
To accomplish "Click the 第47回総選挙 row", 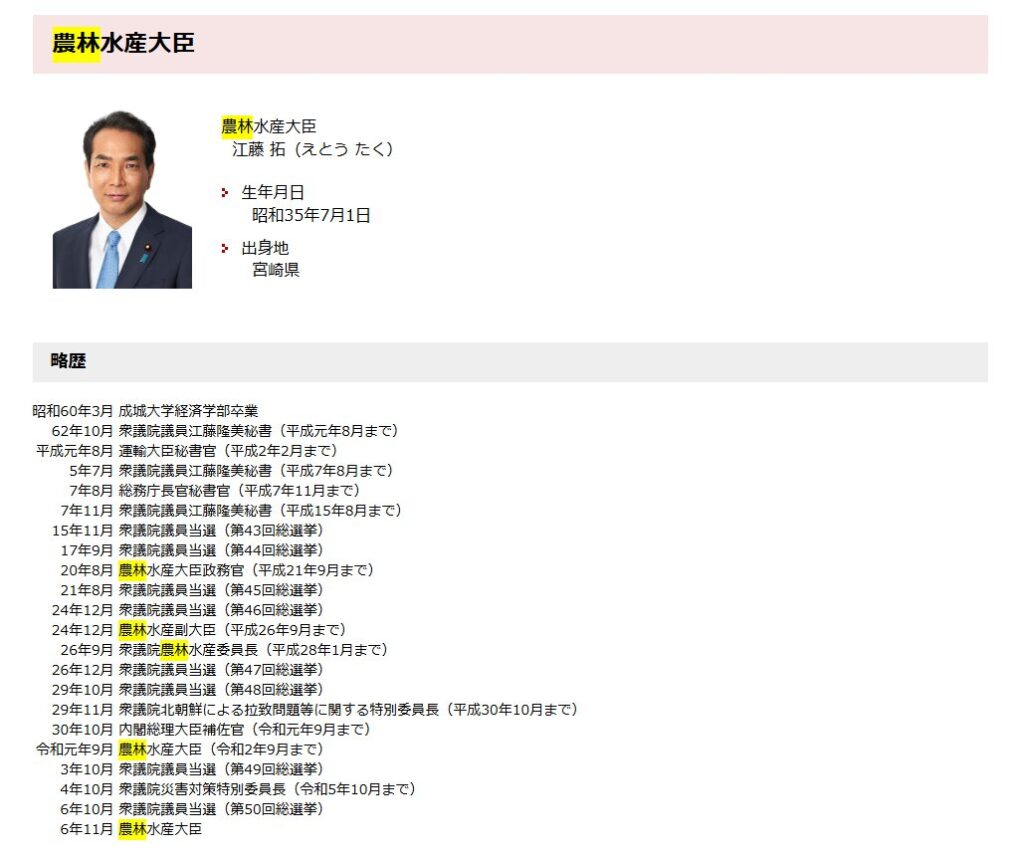I will click(x=187, y=670).
